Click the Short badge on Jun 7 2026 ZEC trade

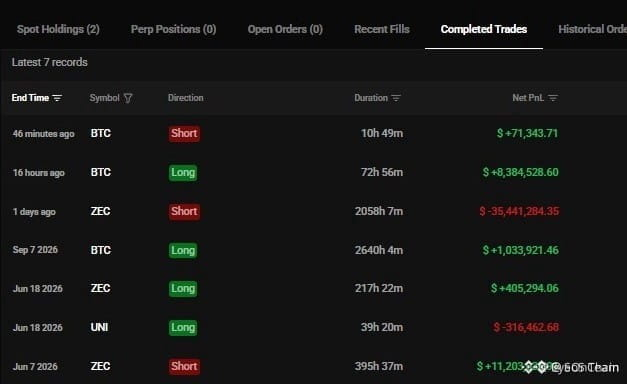tap(184, 366)
